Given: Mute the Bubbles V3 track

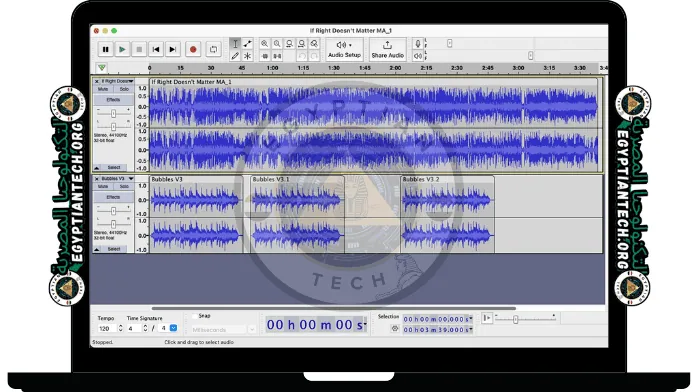Looking at the screenshot, I should pos(103,186).
